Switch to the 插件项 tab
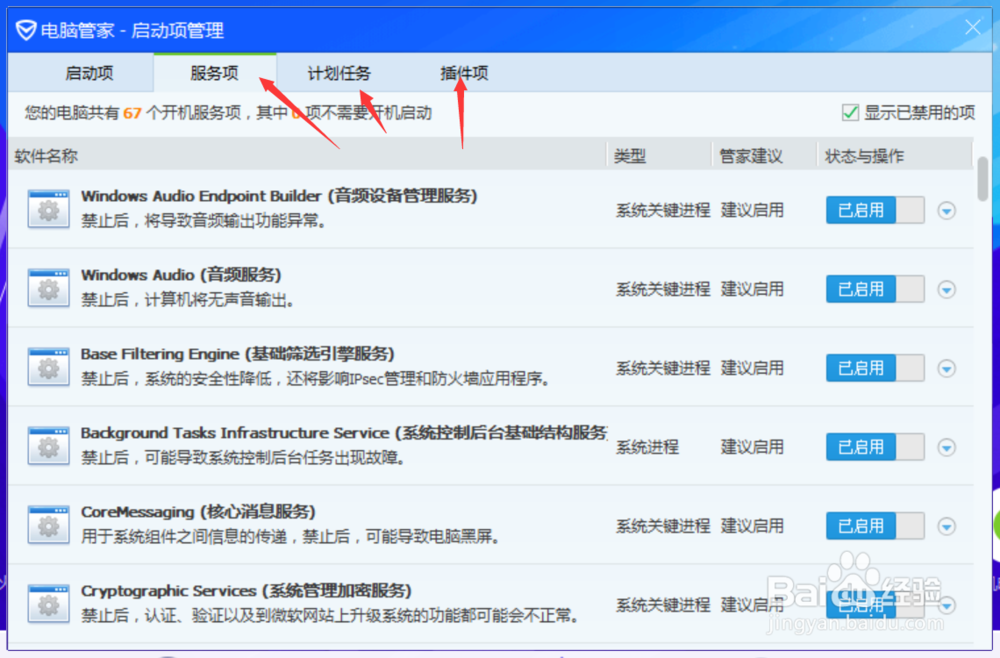This screenshot has height=658, width=1000. click(463, 72)
